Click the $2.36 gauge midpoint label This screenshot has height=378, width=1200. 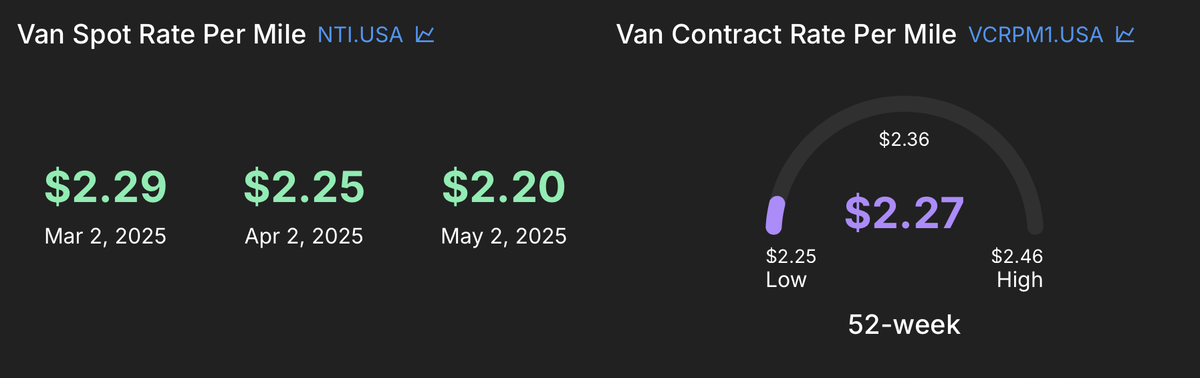click(x=904, y=140)
